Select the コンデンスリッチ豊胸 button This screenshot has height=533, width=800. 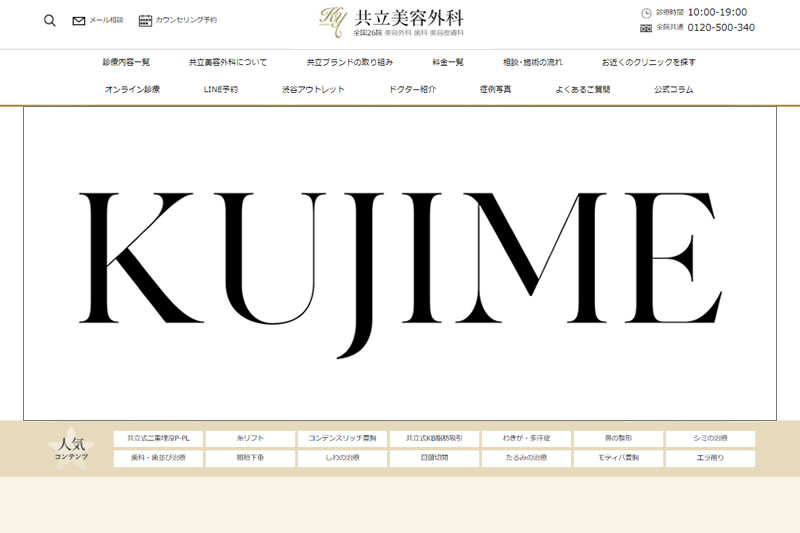(x=342, y=439)
